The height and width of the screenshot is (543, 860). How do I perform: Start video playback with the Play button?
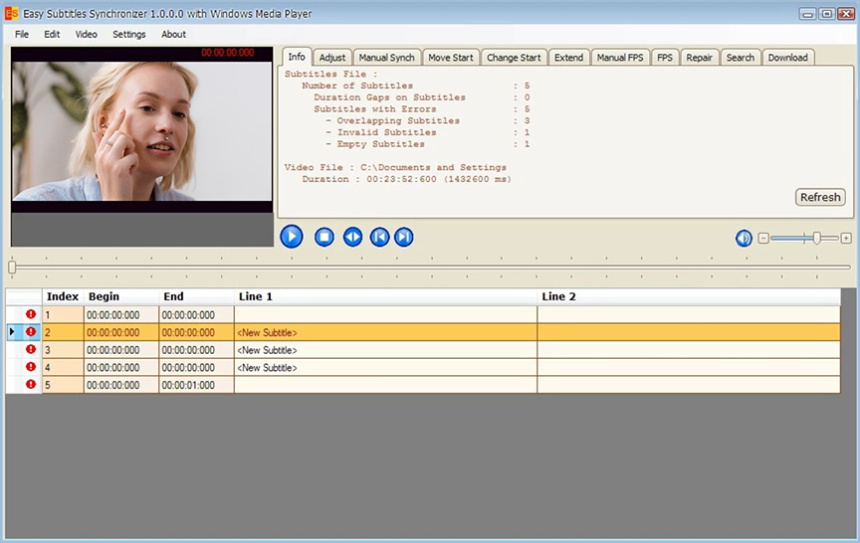click(291, 237)
